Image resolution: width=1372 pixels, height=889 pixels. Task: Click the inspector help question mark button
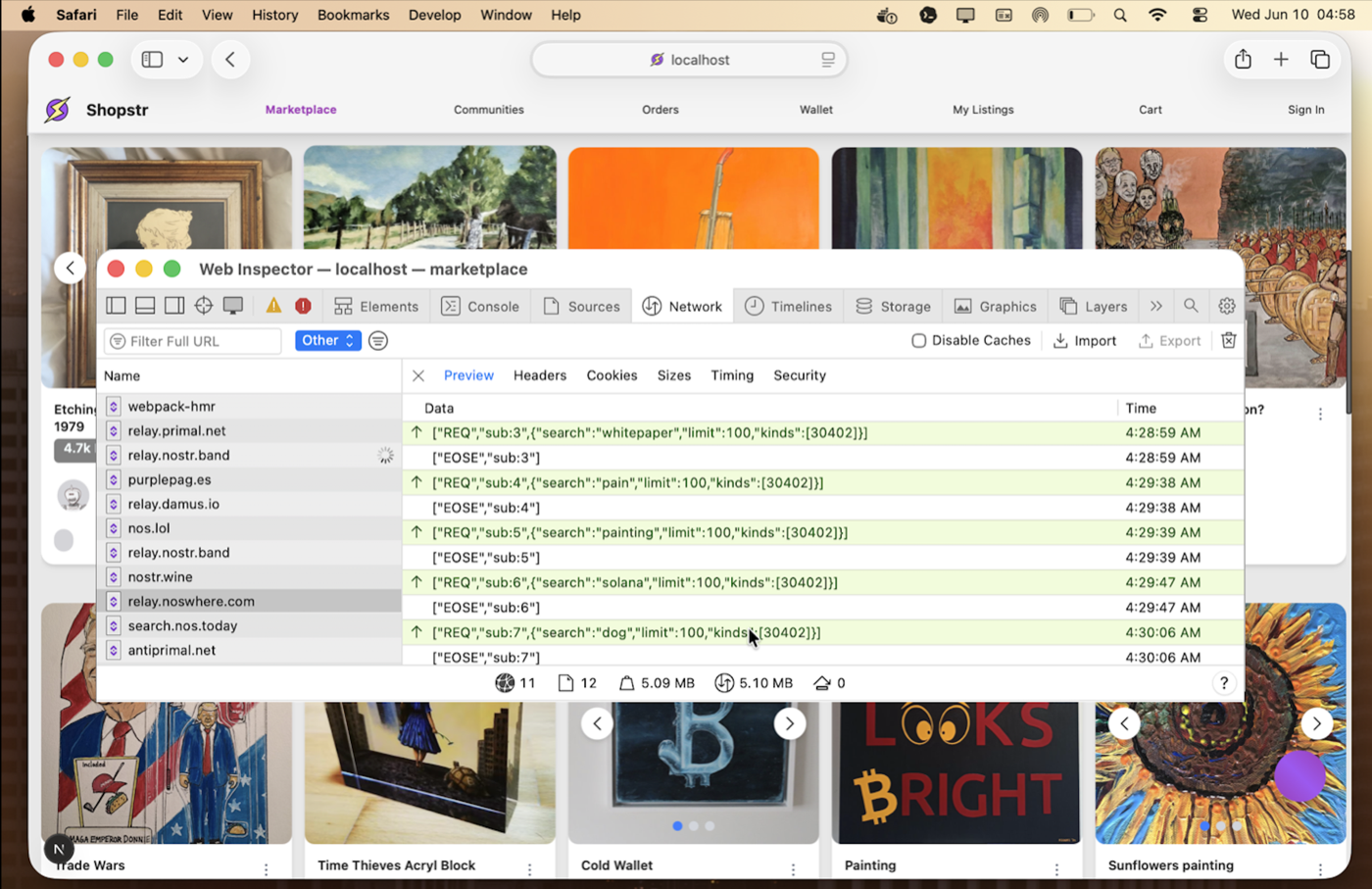pos(1224,683)
